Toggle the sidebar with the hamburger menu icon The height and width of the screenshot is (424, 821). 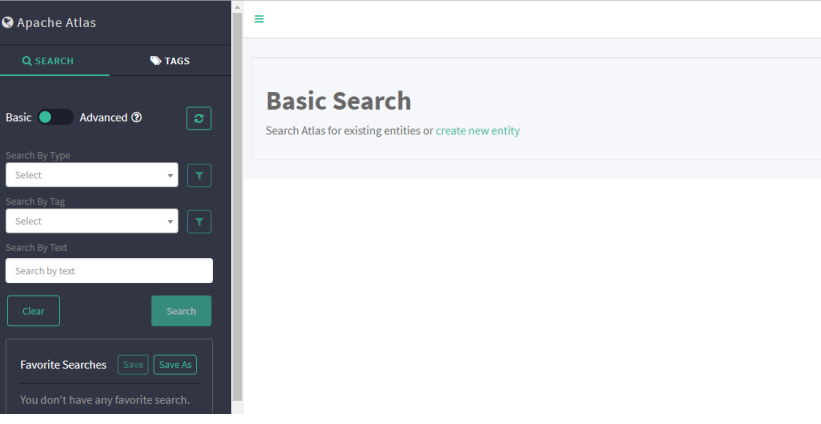point(259,19)
